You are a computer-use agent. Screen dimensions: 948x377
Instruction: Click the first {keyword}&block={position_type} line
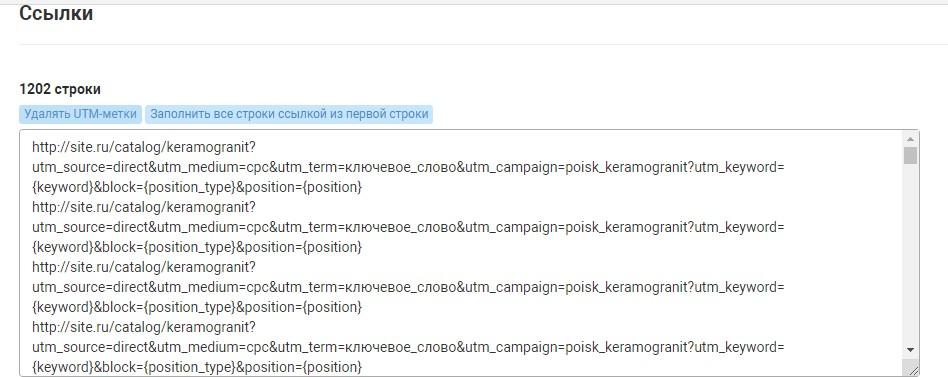(x=197, y=187)
